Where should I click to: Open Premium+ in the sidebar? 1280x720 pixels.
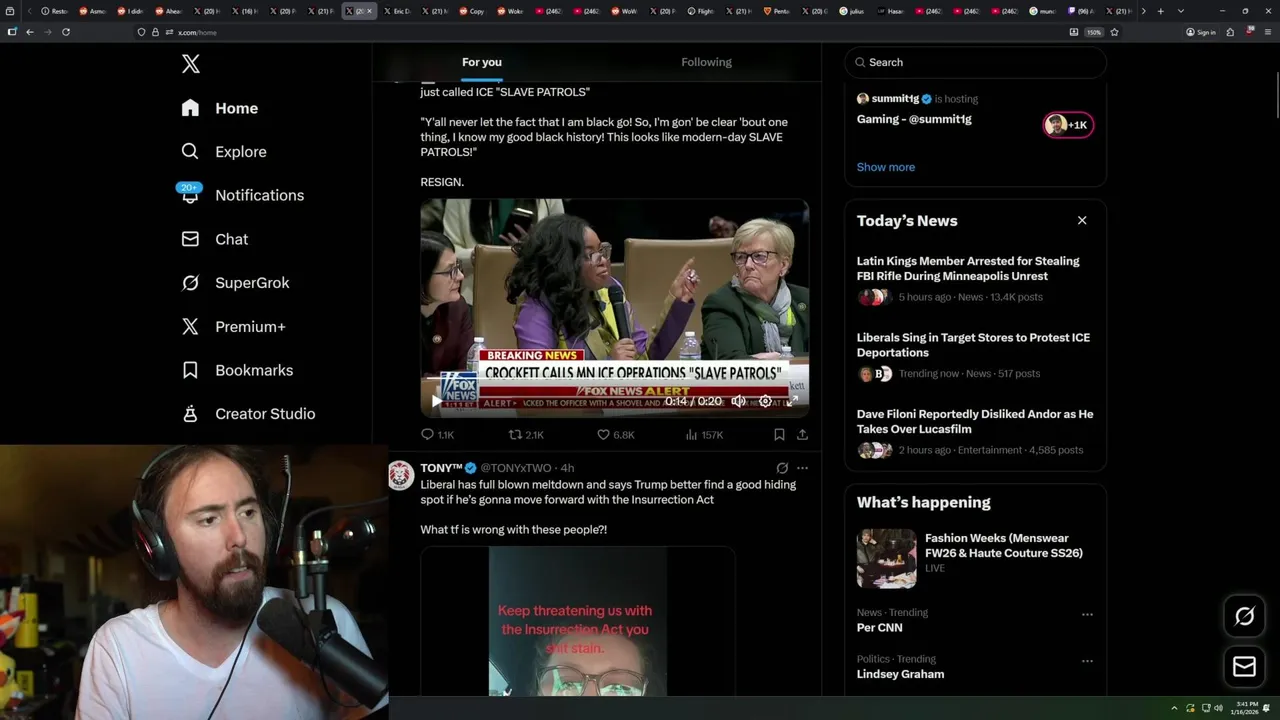233,327
